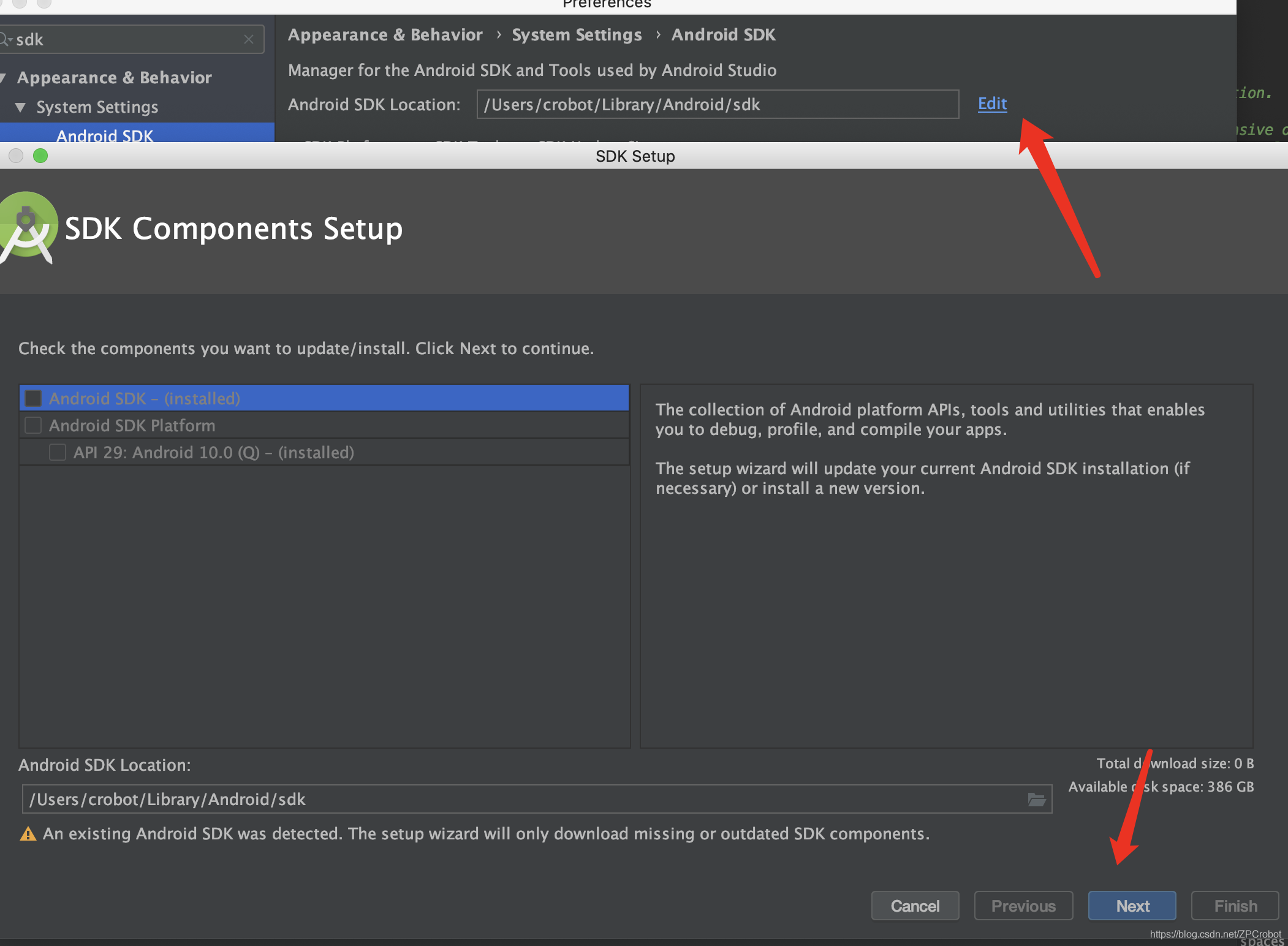Toggle the Android SDK Platform checkbox
The height and width of the screenshot is (946, 1288).
click(33, 425)
